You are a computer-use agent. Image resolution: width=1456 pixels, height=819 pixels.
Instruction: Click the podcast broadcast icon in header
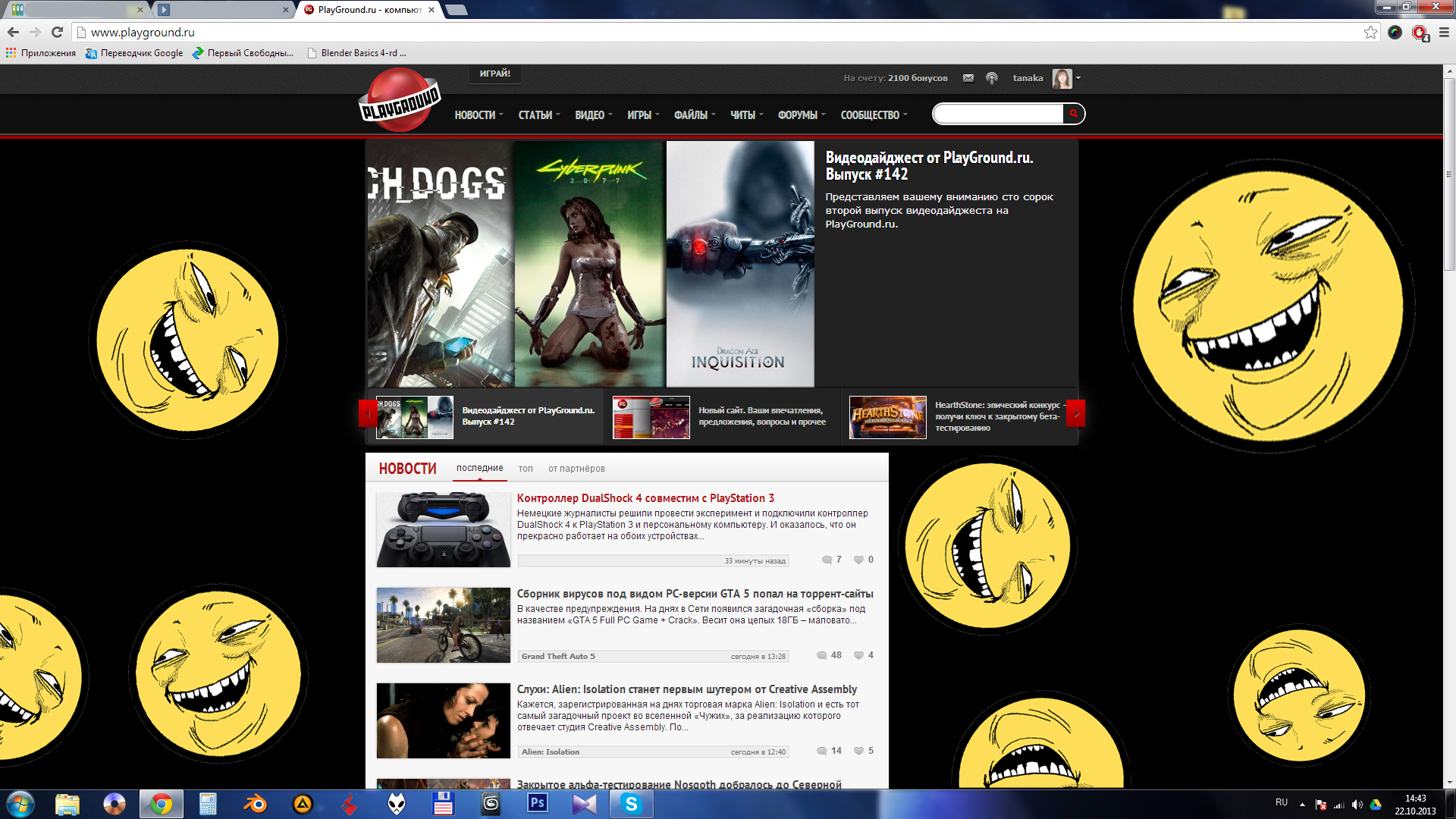point(992,78)
